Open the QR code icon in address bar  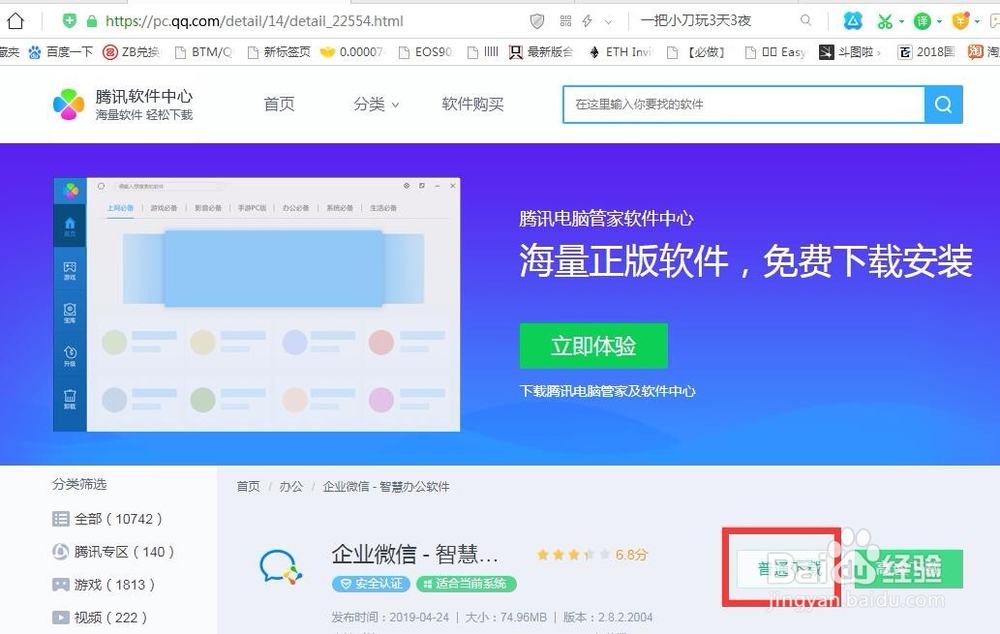[x=566, y=21]
